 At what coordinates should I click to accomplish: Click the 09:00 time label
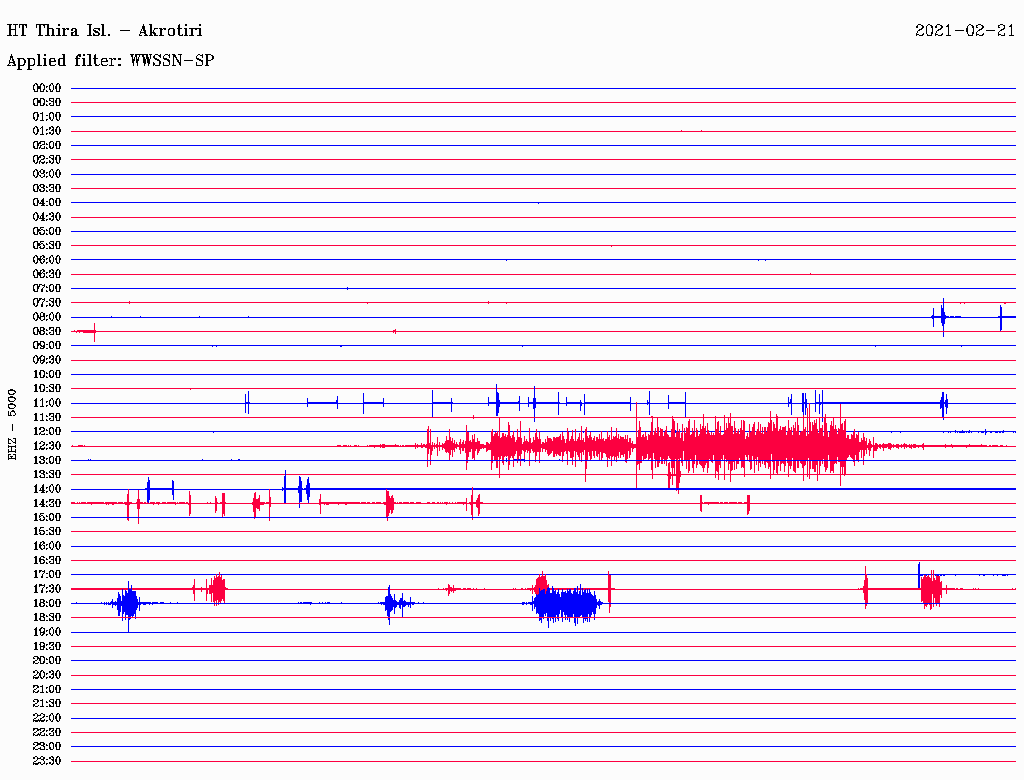[47, 346]
